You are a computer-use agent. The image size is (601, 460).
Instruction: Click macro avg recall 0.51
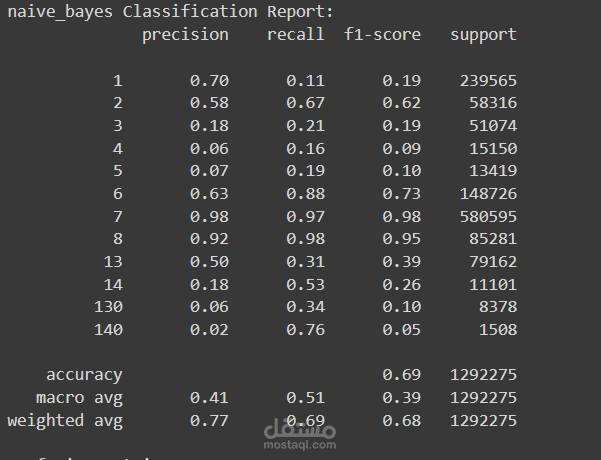306,398
